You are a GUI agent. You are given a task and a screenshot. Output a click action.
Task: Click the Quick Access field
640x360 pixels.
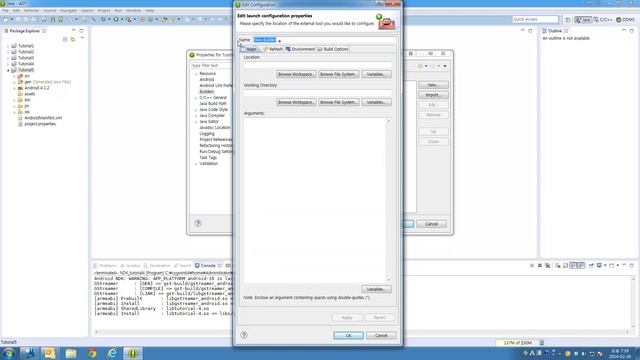pos(535,19)
